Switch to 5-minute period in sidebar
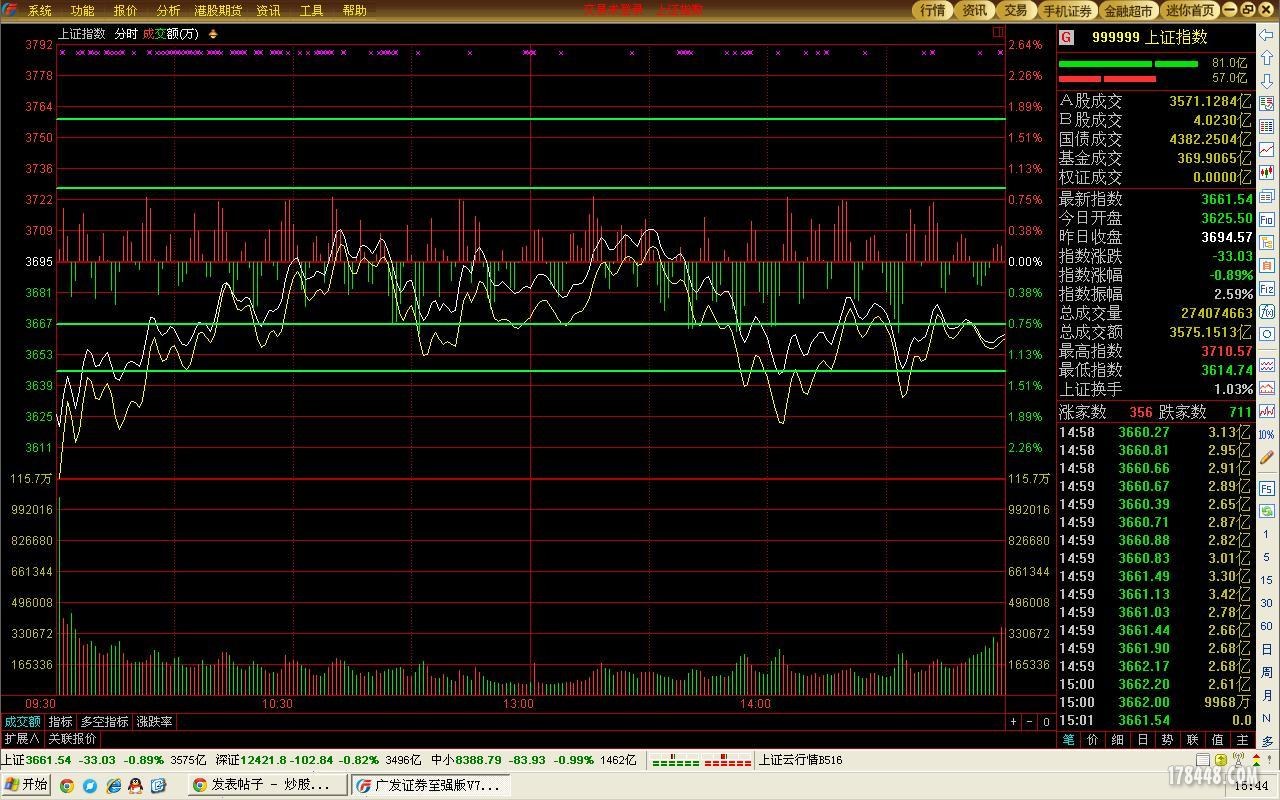The width and height of the screenshot is (1280, 800). pyautogui.click(x=1266, y=557)
